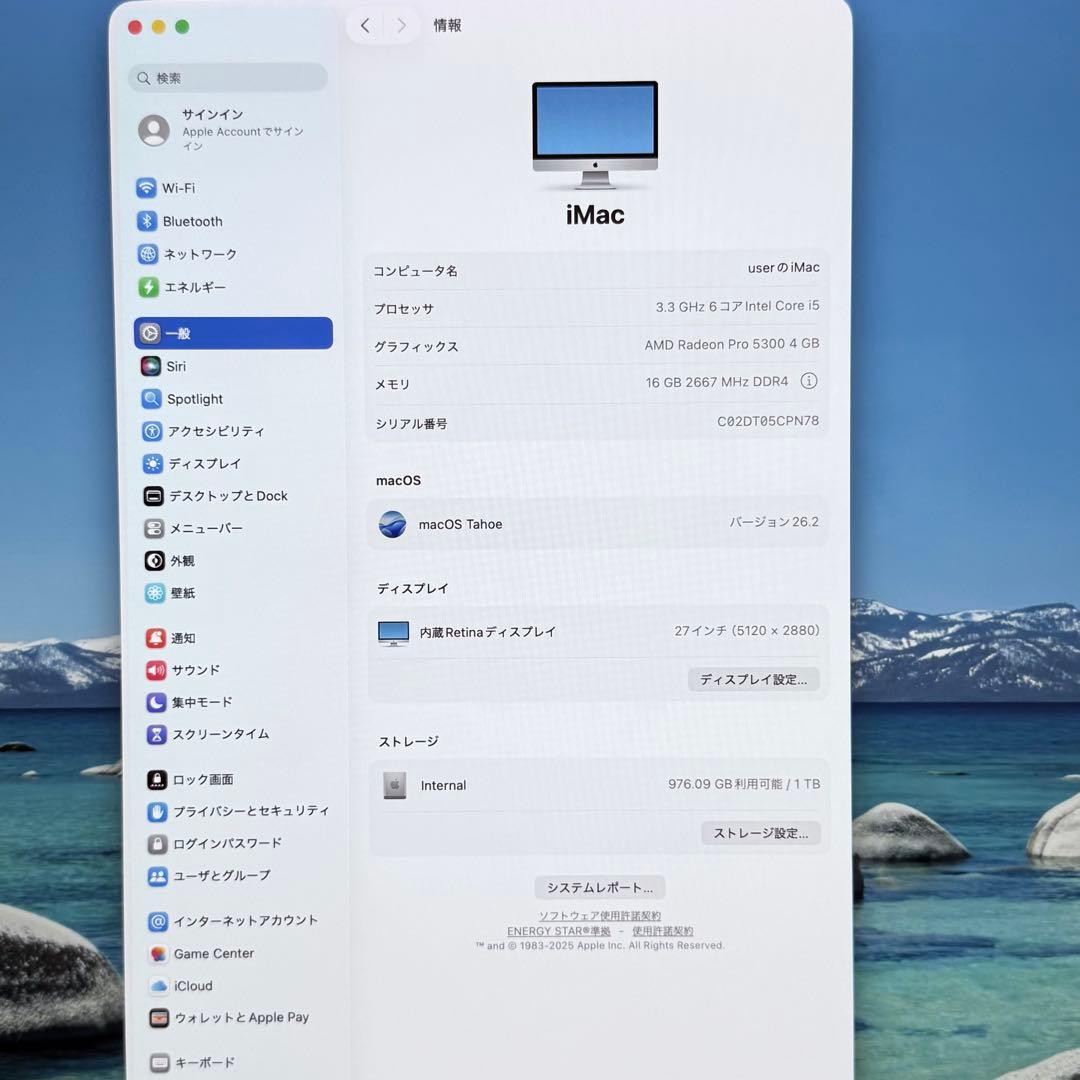Open Siri settings icon
Viewport: 1080px width, 1080px height.
[x=151, y=366]
